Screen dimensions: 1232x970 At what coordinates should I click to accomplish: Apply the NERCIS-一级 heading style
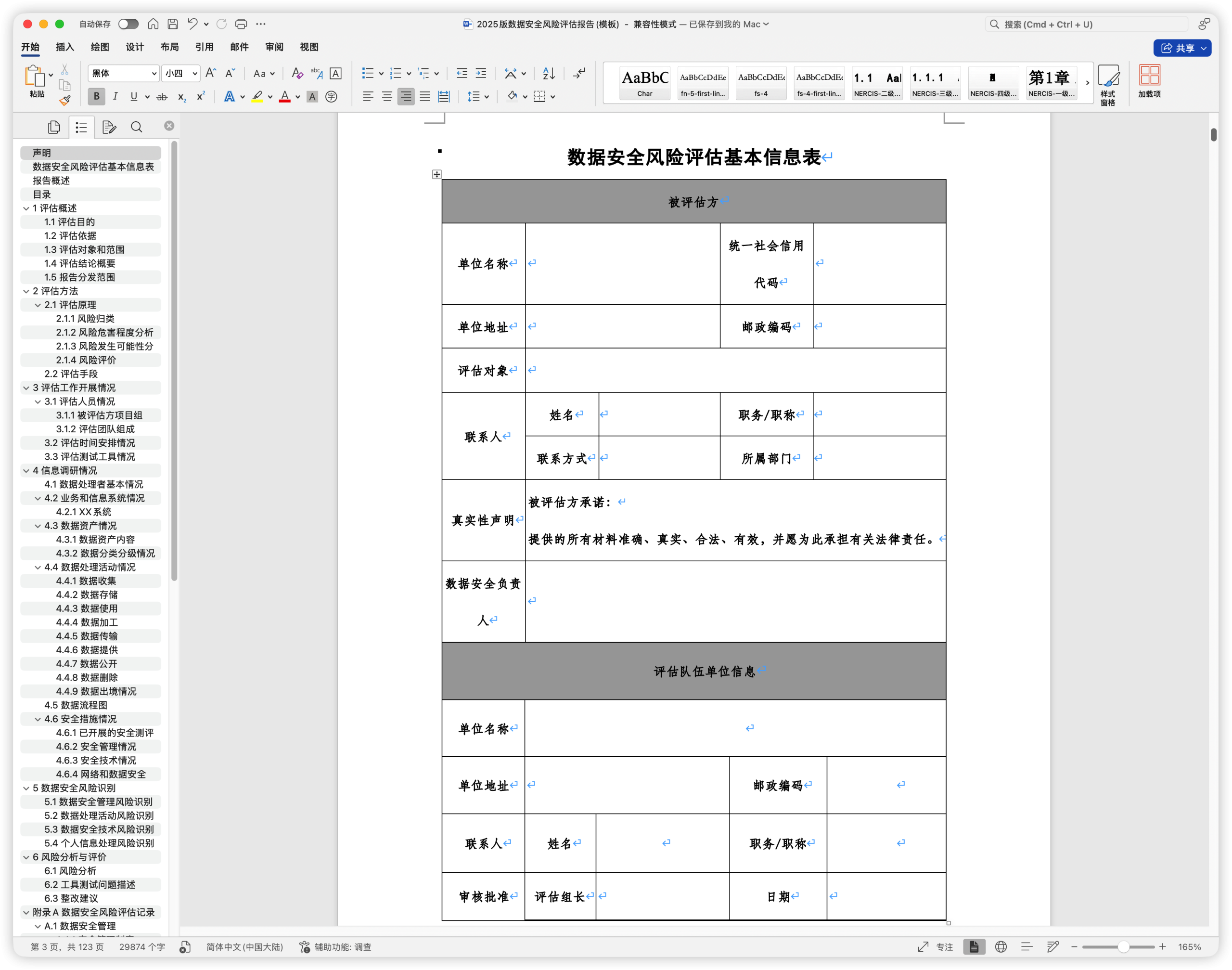(x=1052, y=83)
